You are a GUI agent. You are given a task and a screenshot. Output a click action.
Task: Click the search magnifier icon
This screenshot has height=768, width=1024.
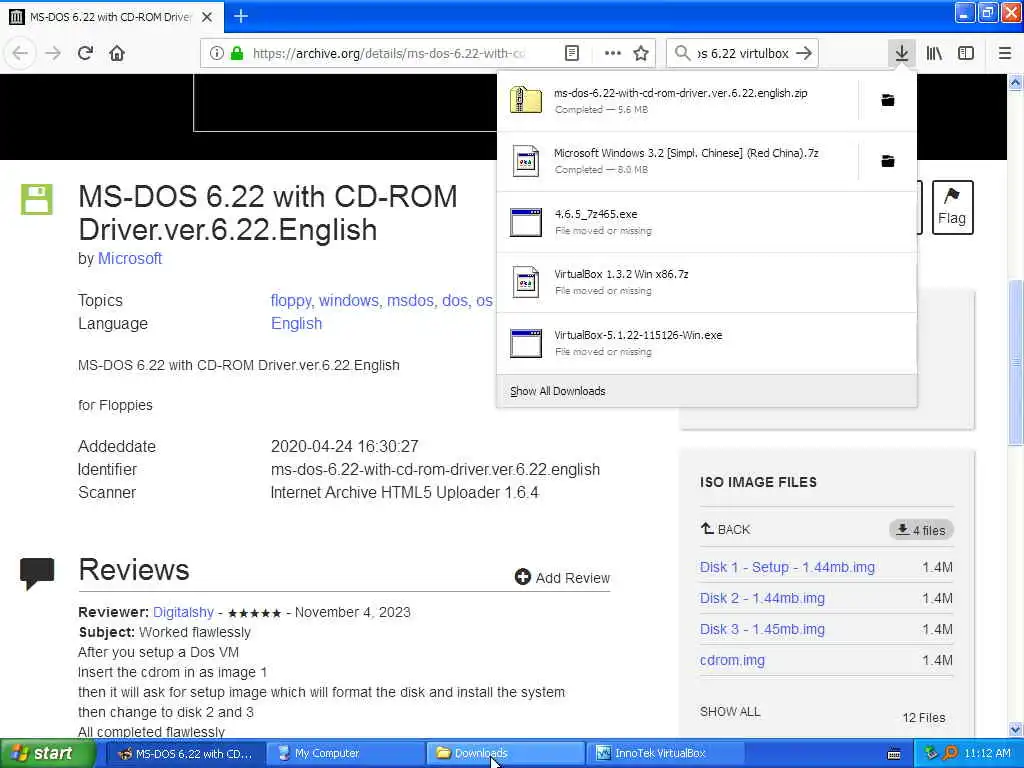point(682,53)
